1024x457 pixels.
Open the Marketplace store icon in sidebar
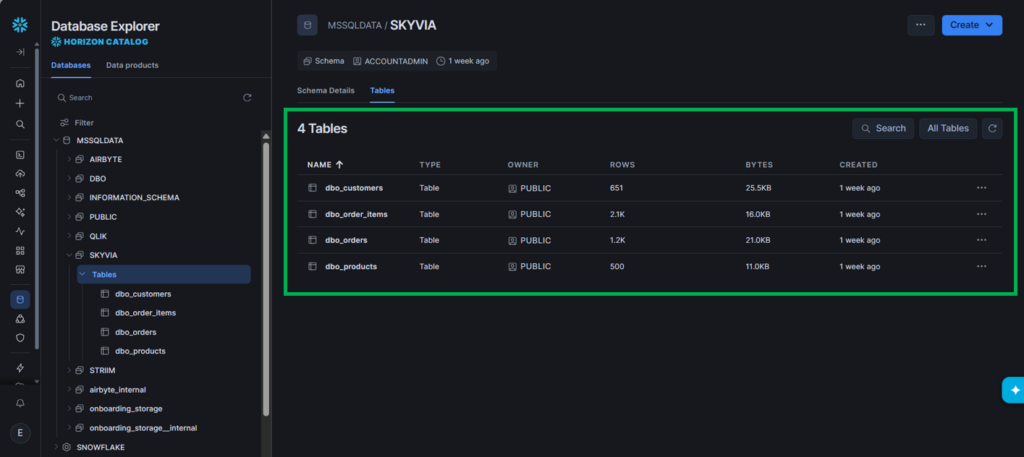click(20, 269)
